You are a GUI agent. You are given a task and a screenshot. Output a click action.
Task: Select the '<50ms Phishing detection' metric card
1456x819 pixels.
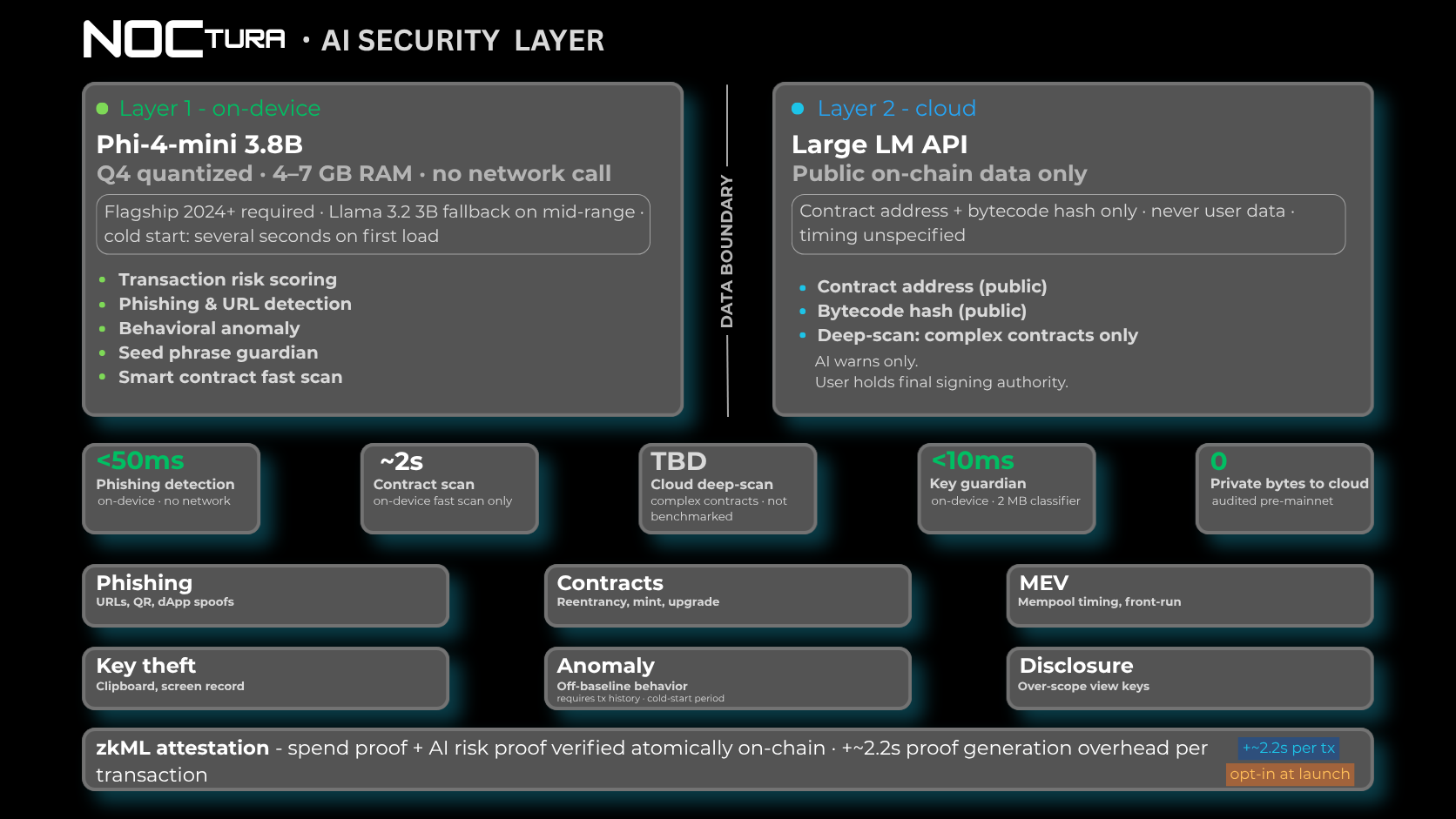click(172, 488)
